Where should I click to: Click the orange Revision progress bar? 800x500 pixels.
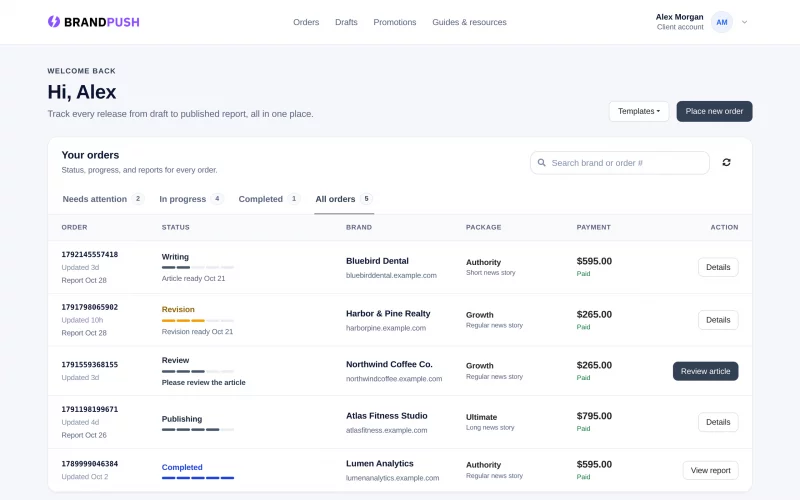coord(198,320)
